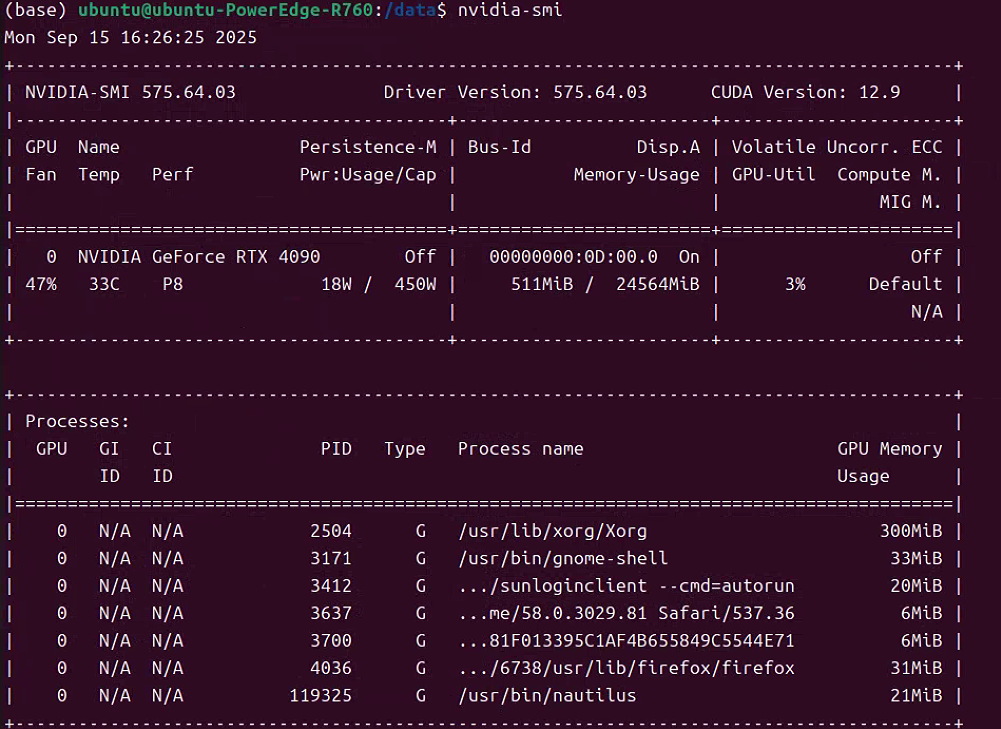Click the 20MiB memory usage value
The image size is (1001, 729).
916,587
